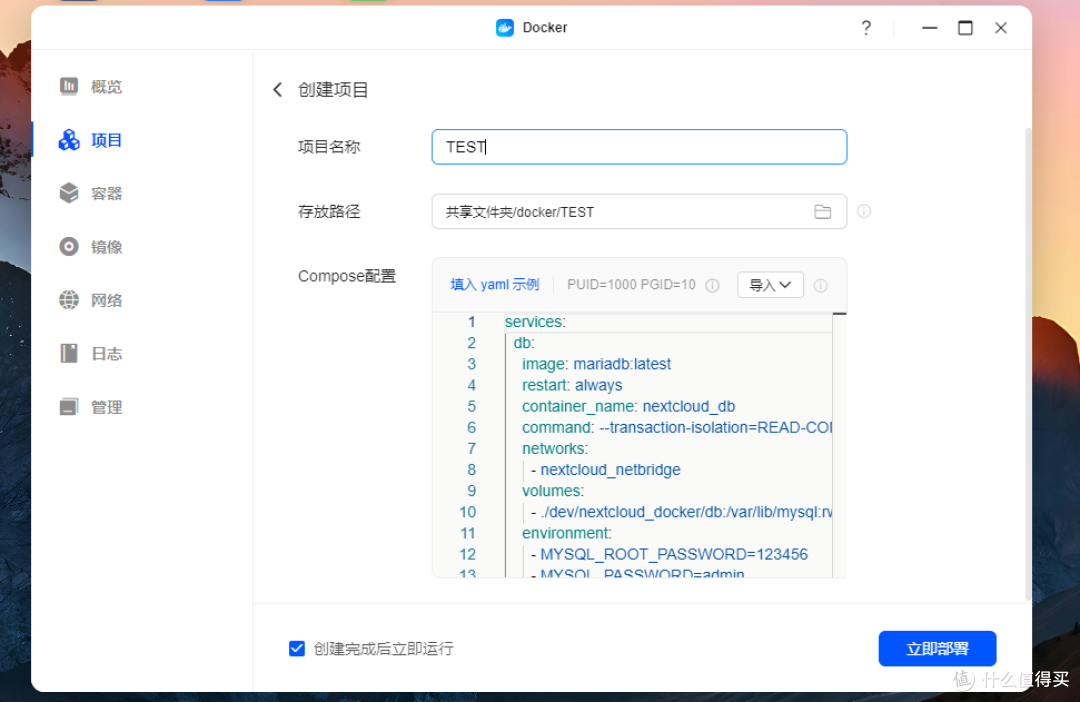Click the 'PUID=1000 PGID=10' text
Screen dimensions: 1080x702
coord(631,285)
